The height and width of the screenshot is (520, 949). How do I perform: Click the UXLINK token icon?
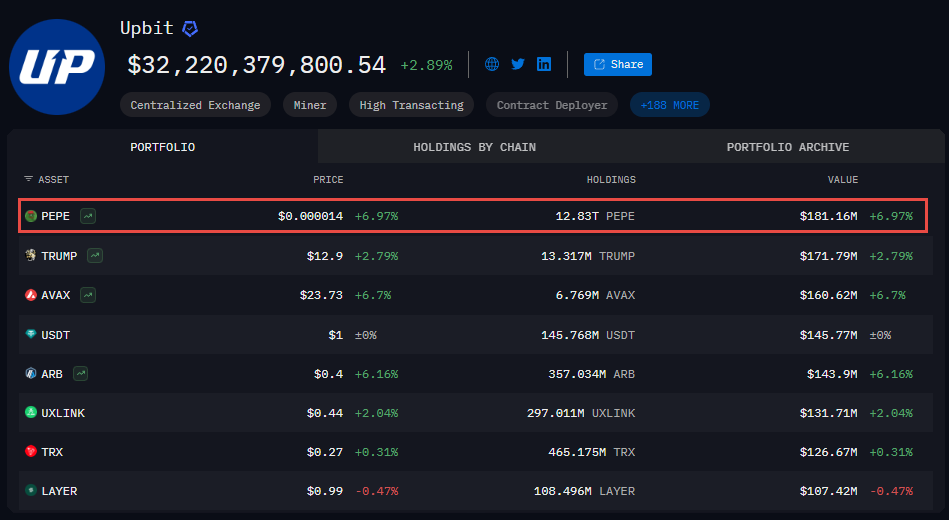pos(31,412)
